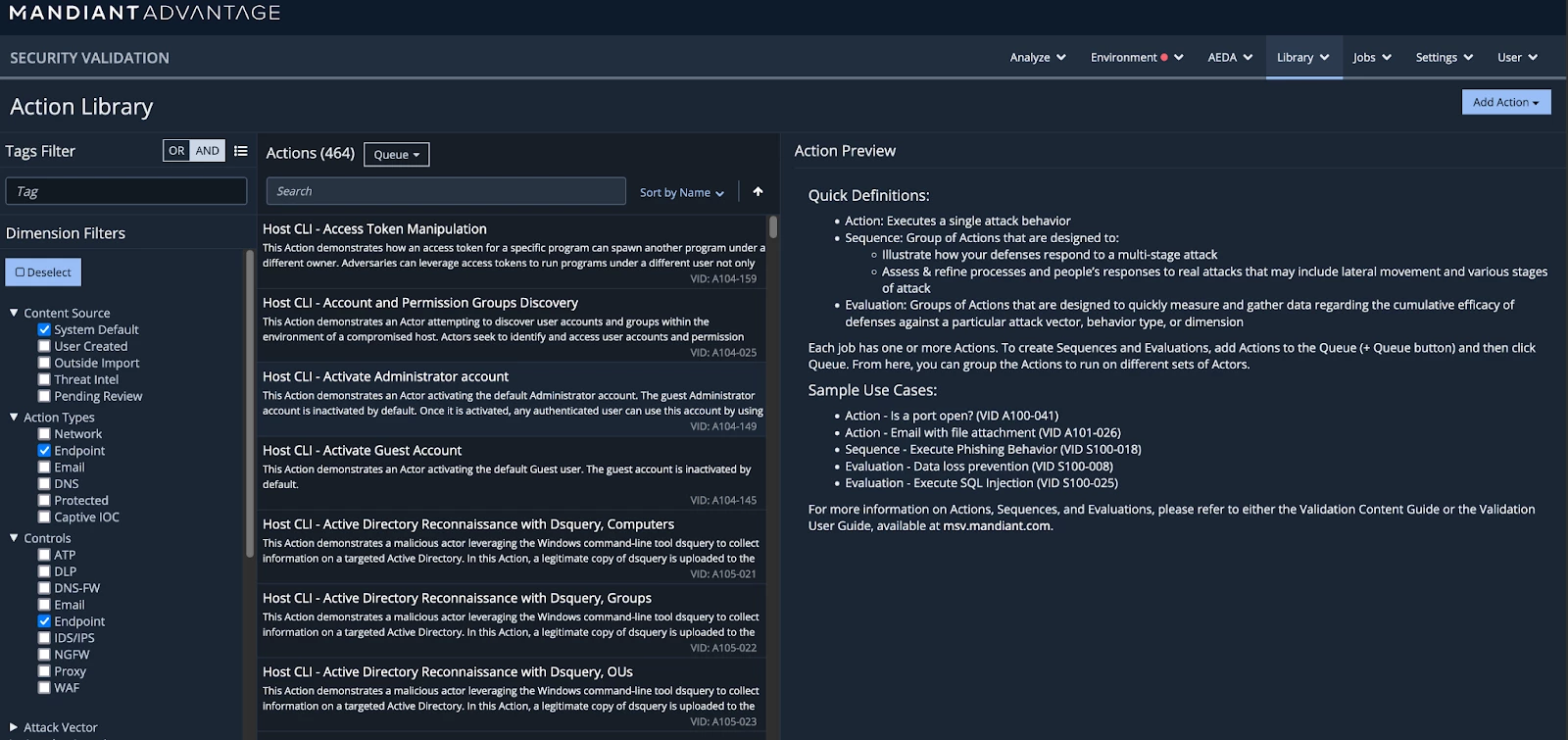Click the actions Search field
The image size is (1568, 740).
[446, 191]
